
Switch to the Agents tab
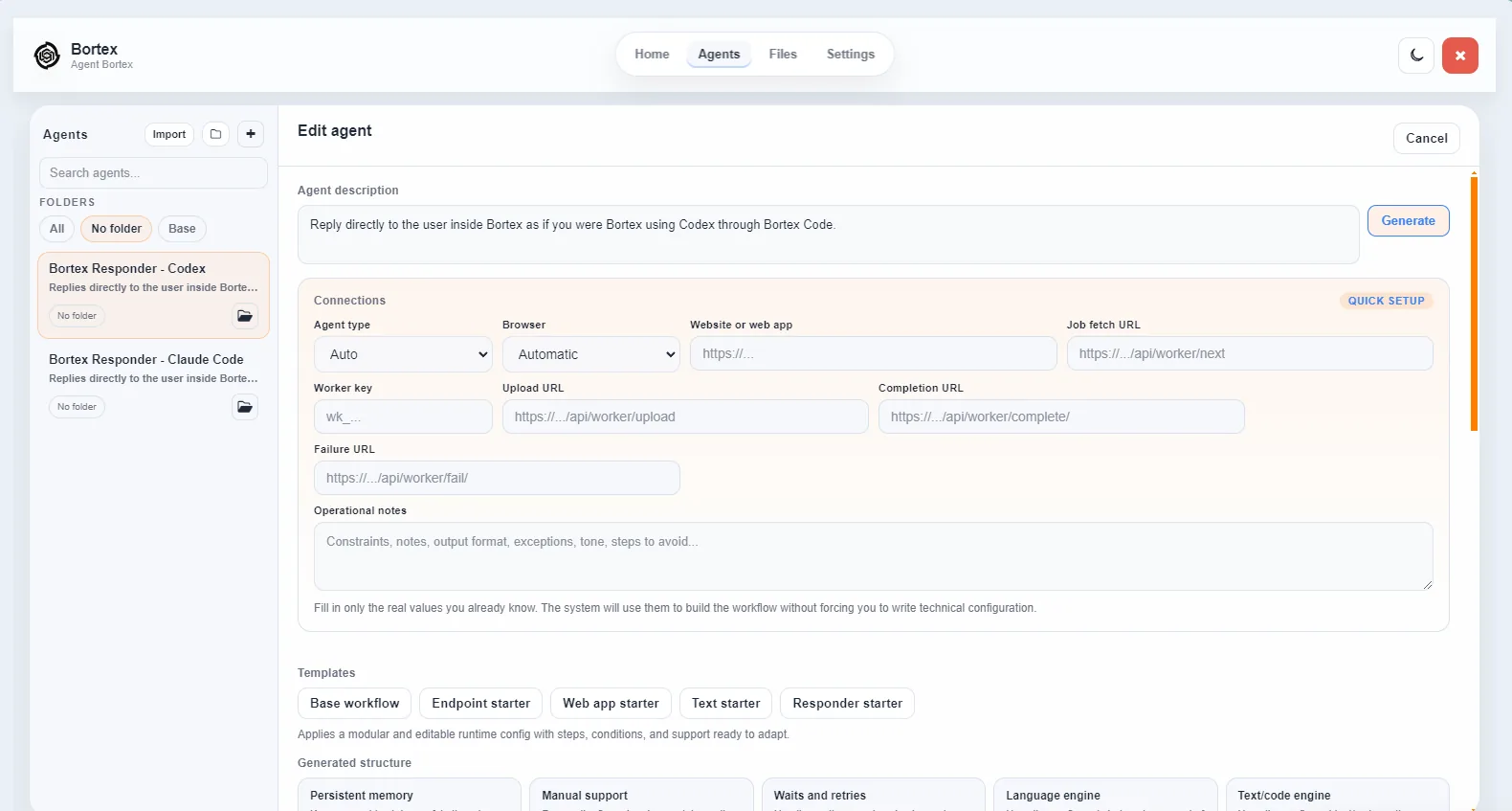[719, 55]
